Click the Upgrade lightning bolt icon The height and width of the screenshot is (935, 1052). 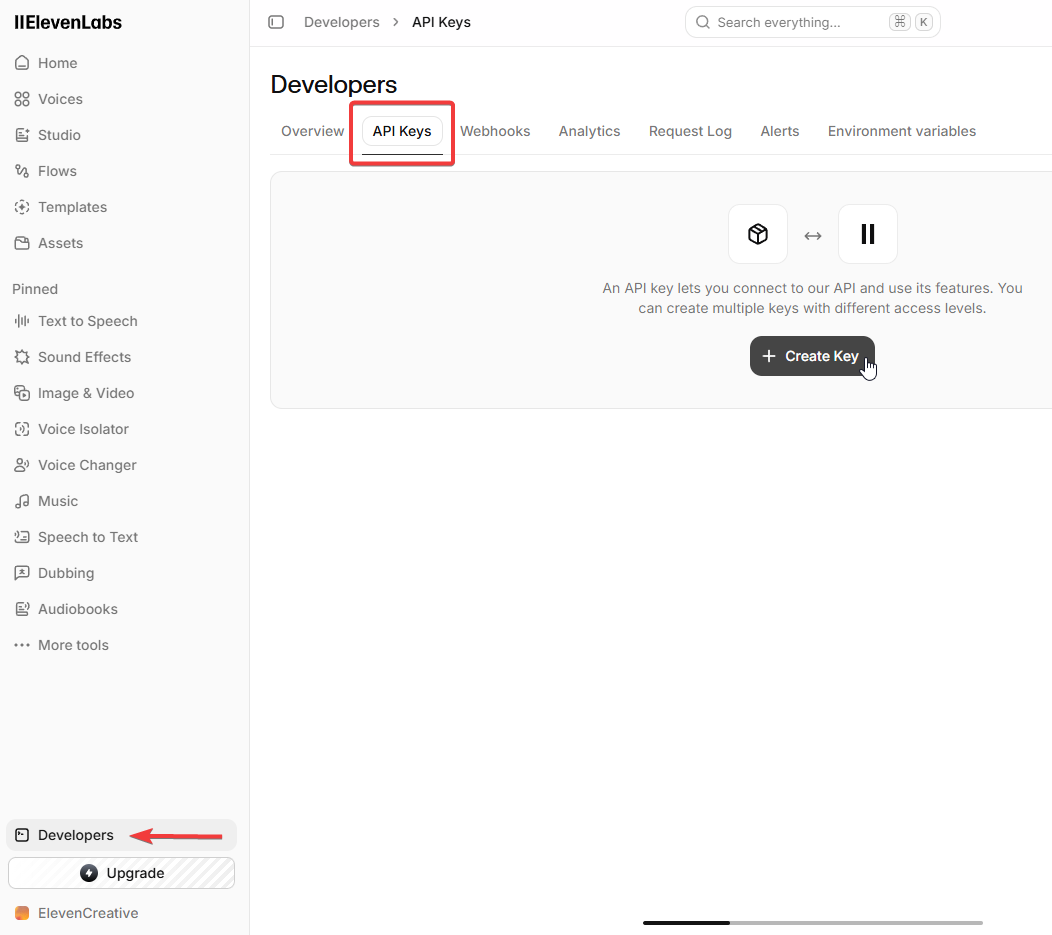(89, 873)
